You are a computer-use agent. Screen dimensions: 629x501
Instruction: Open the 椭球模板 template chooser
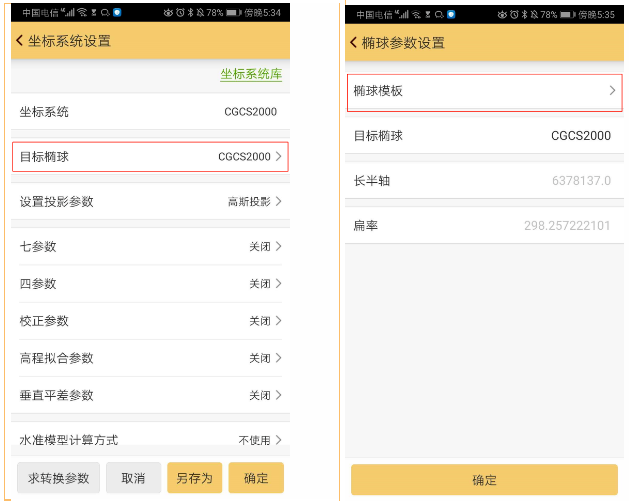484,91
